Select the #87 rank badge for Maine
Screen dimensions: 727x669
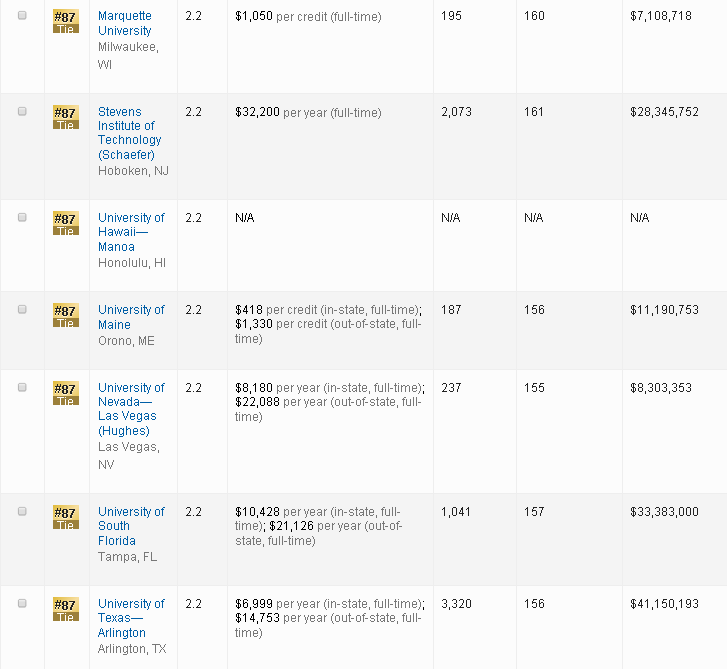(65, 315)
